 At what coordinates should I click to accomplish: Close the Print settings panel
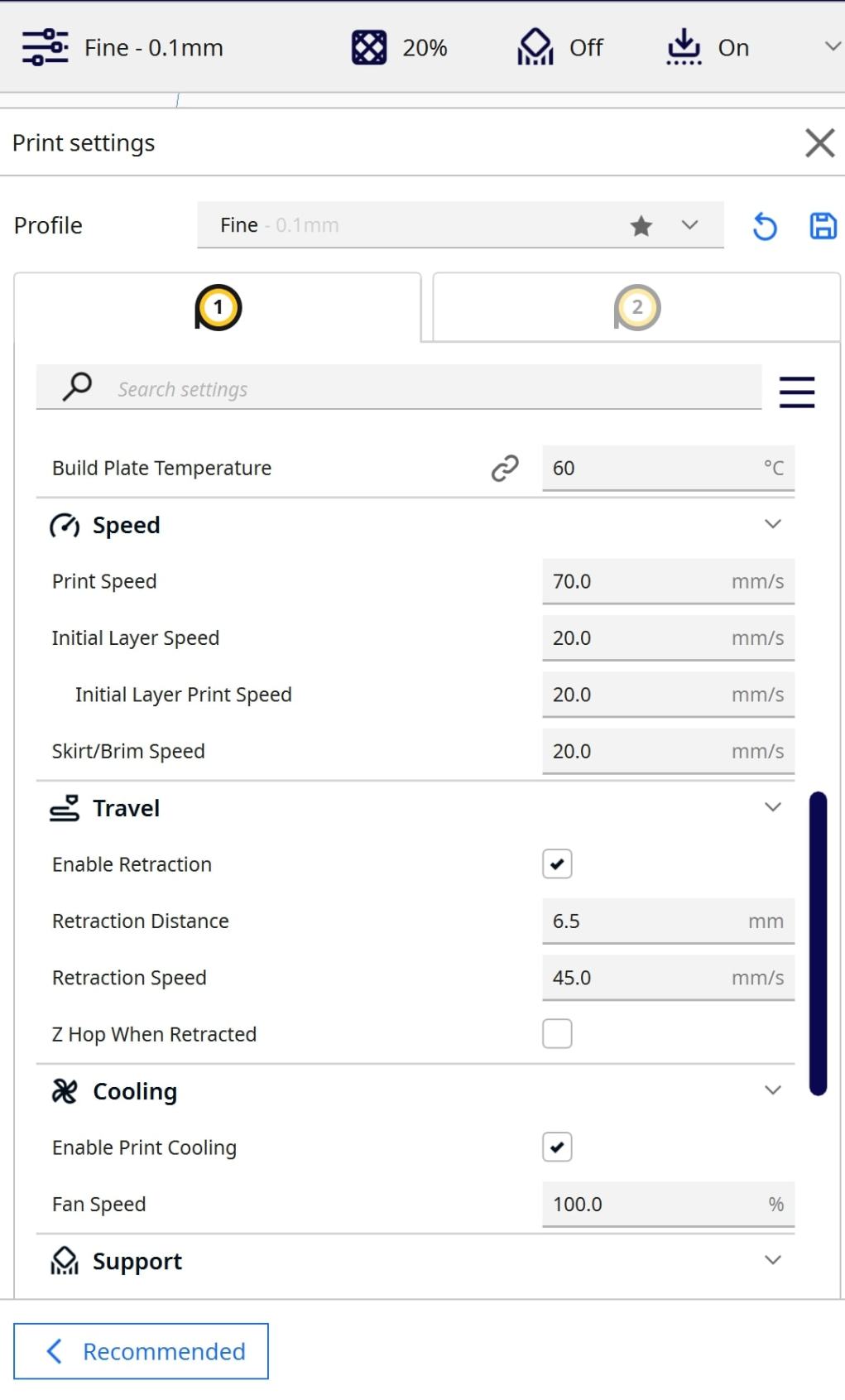tap(819, 142)
